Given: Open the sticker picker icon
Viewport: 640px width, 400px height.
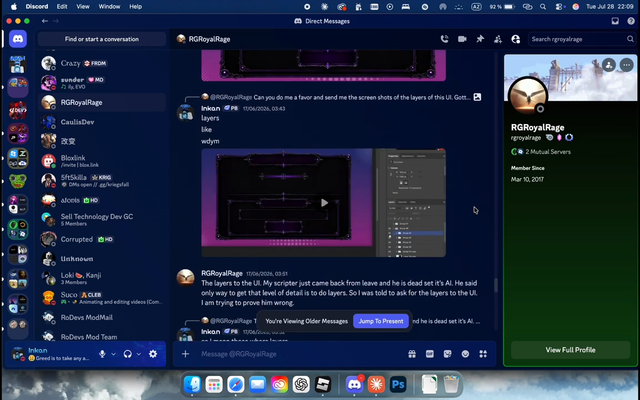Looking at the screenshot, I should [x=447, y=354].
